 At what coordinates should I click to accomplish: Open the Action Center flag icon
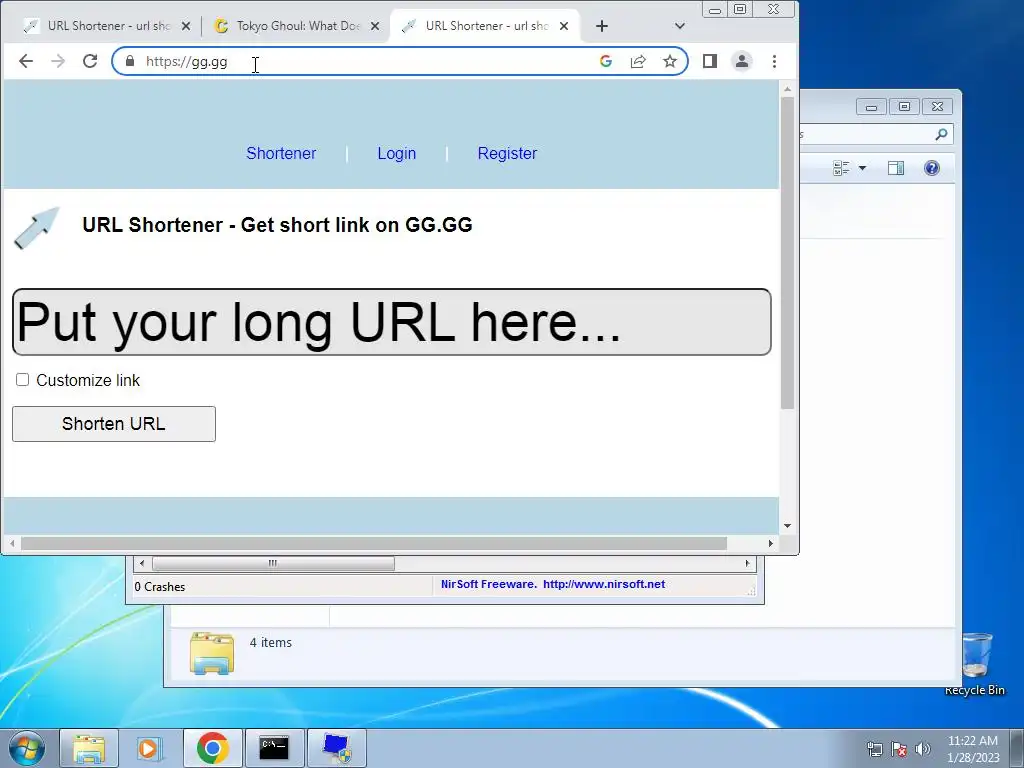pyautogui.click(x=899, y=749)
